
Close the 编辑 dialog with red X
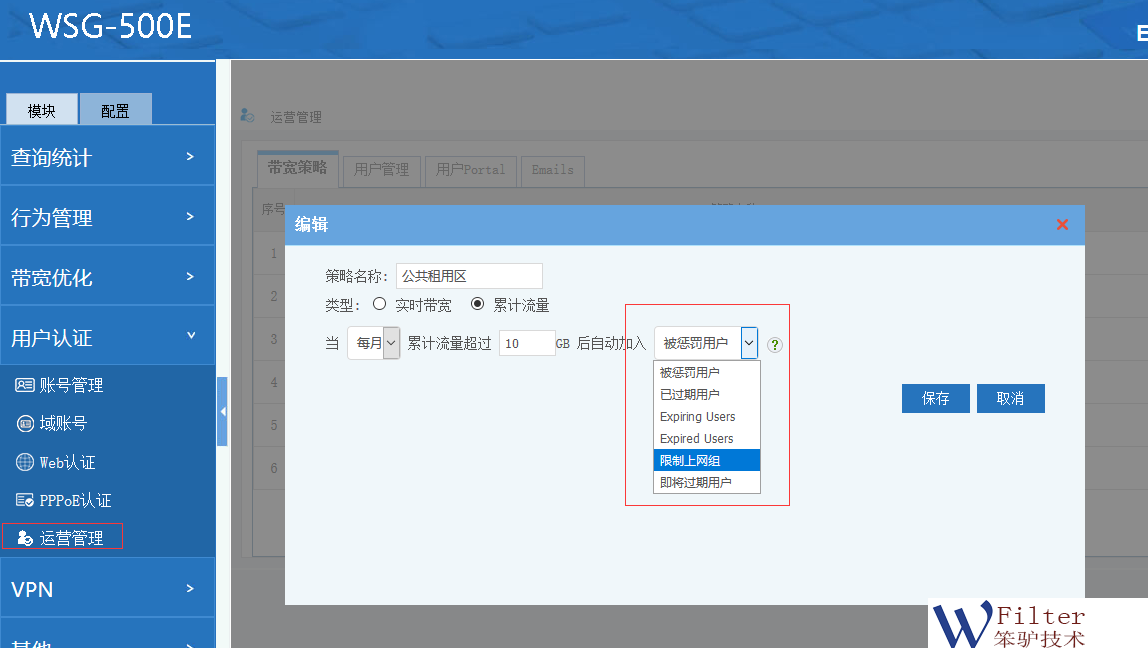(x=1062, y=225)
